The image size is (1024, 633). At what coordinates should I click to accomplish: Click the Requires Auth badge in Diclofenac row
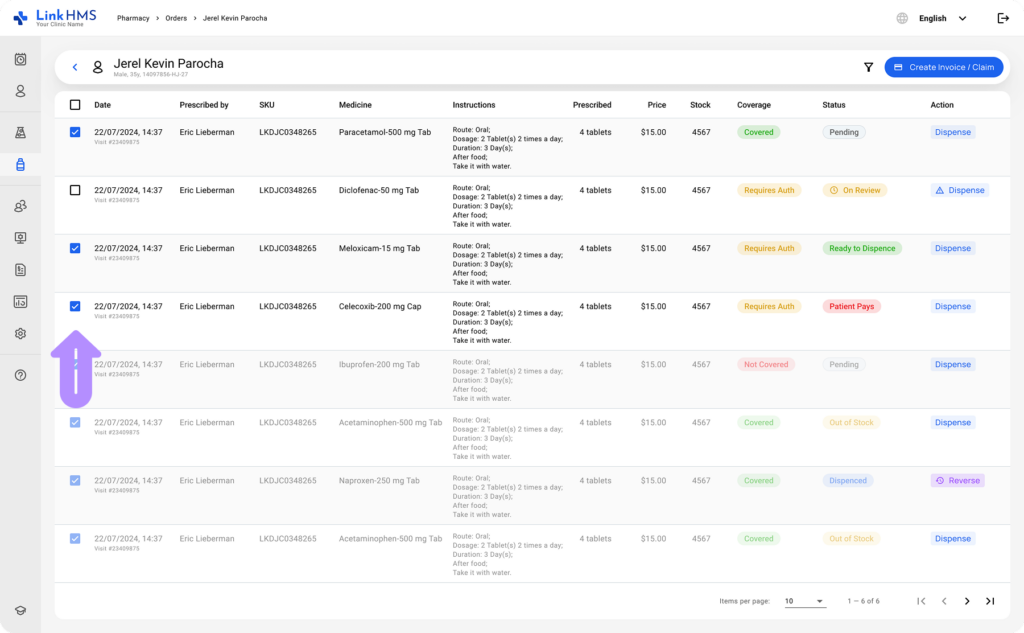point(769,190)
